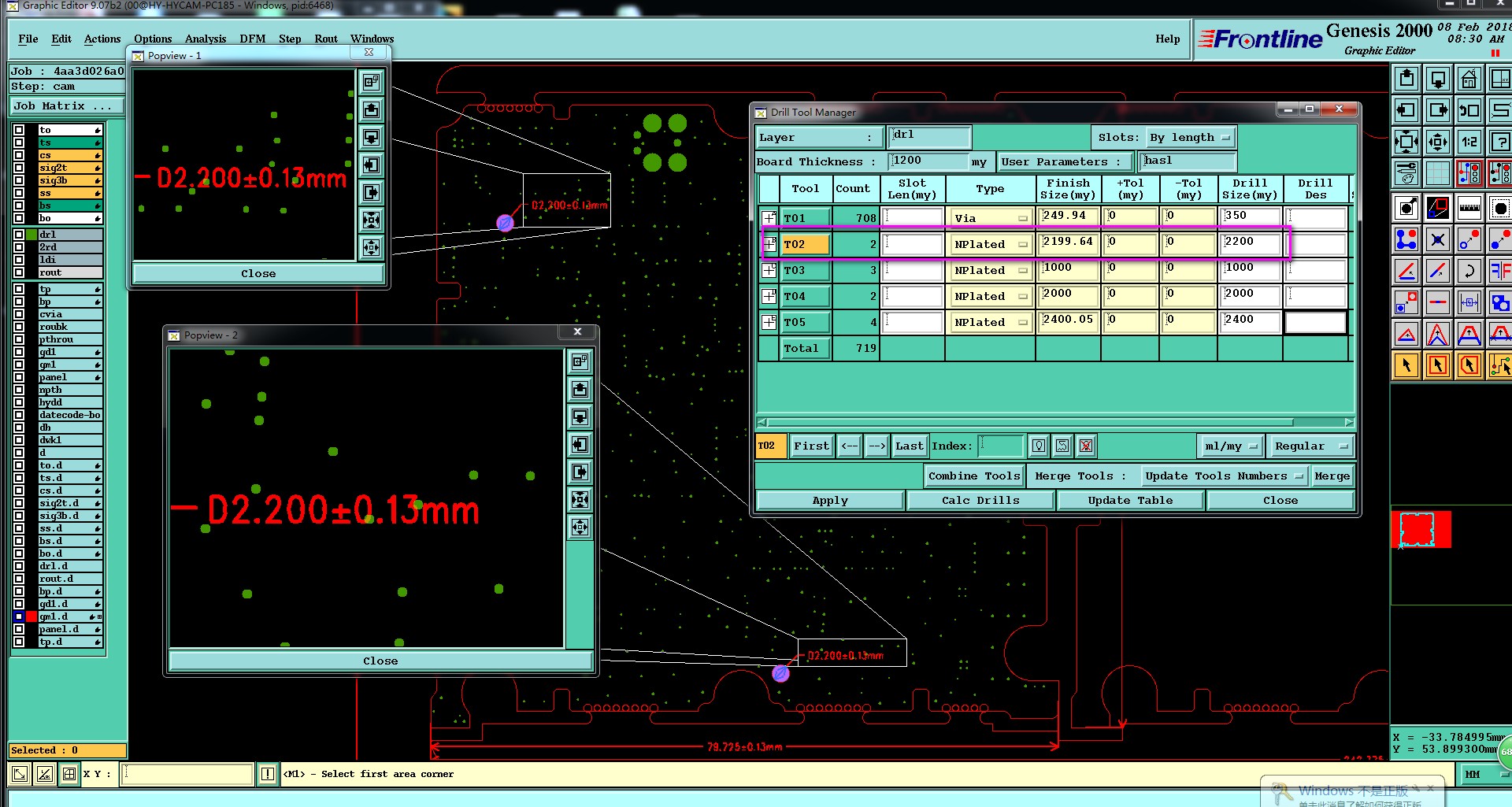This screenshot has width=1512, height=807.
Task: Open the File menu
Action: point(28,39)
